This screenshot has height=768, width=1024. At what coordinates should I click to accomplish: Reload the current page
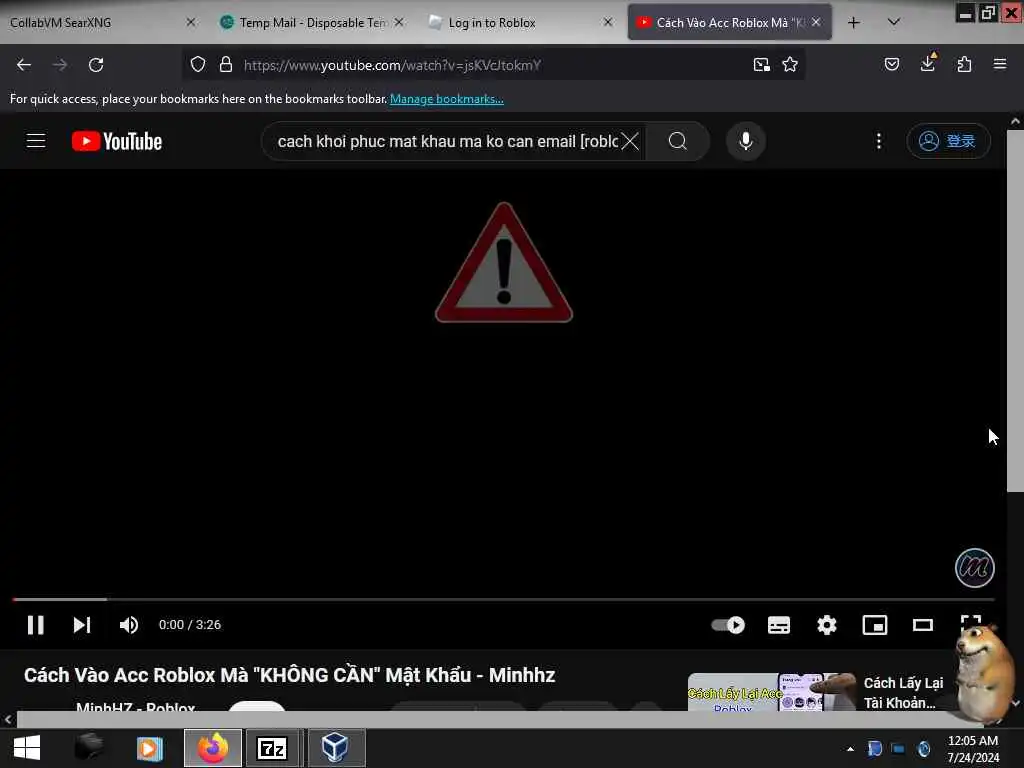(x=96, y=65)
